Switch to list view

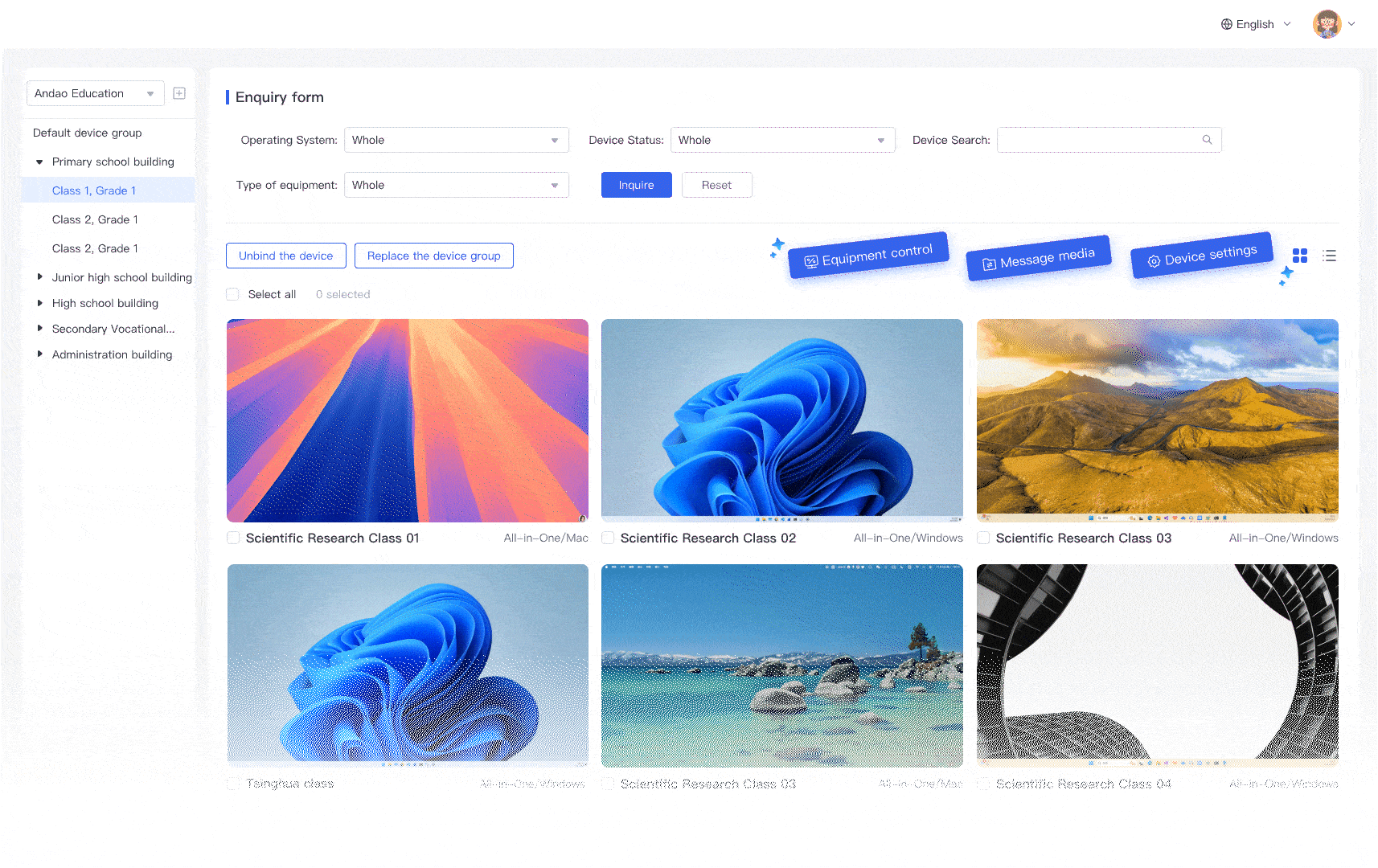pyautogui.click(x=1329, y=256)
